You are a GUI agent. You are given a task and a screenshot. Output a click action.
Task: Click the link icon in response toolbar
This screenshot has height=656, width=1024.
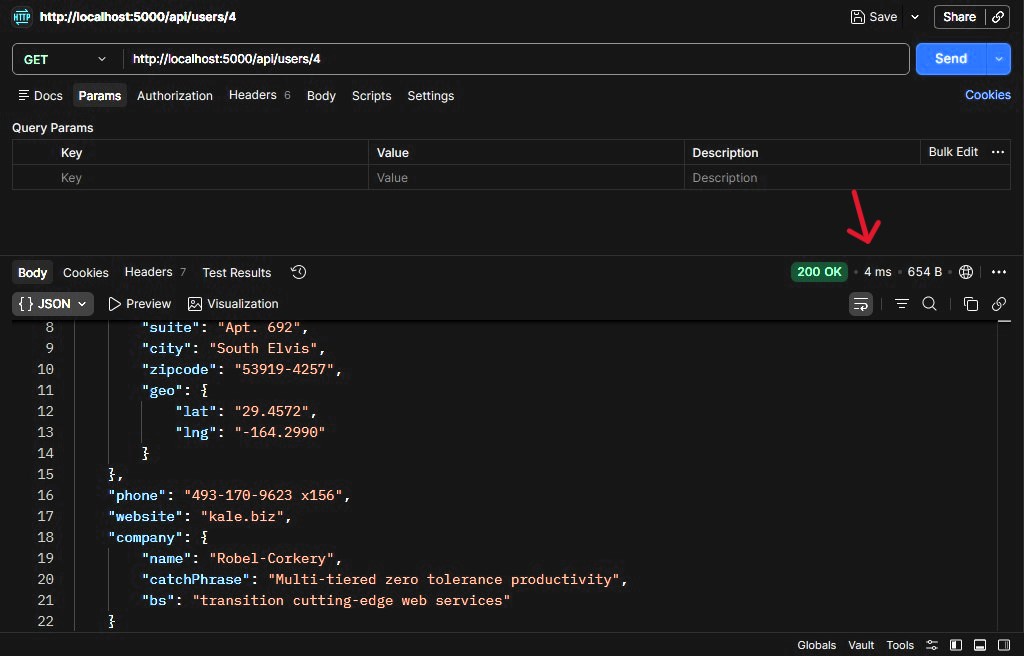(998, 304)
